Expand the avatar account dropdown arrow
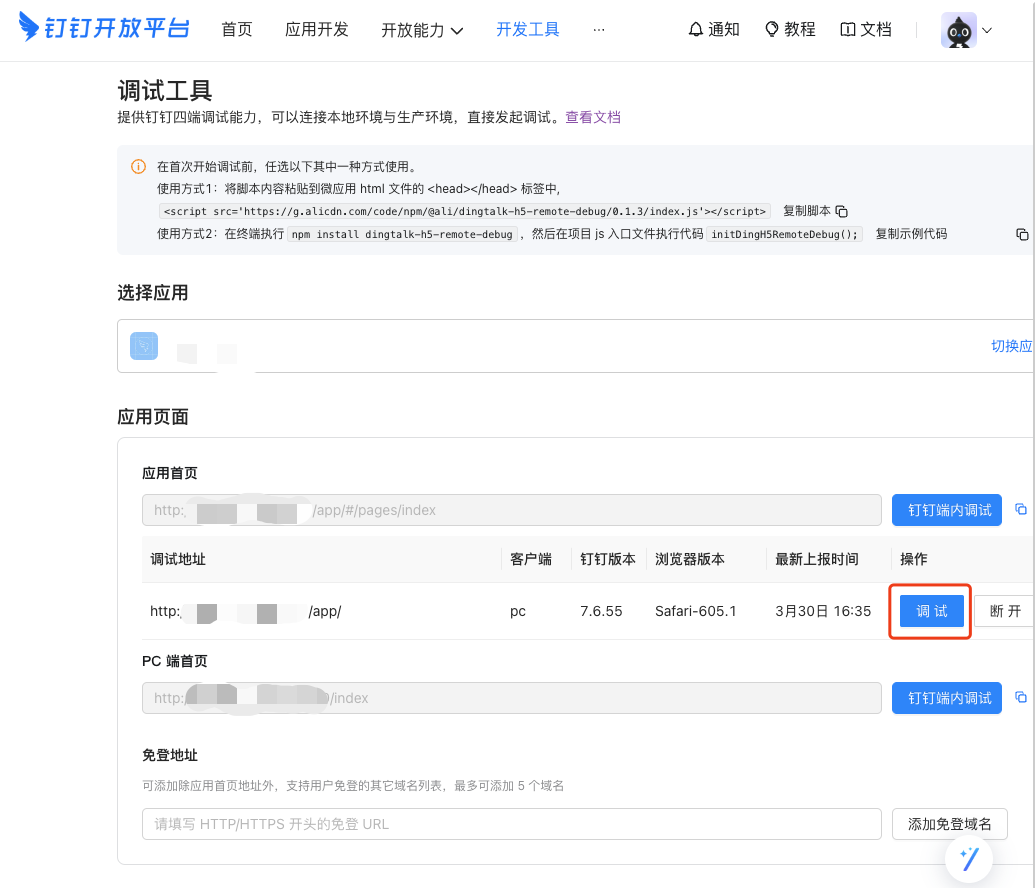The height and width of the screenshot is (888, 1035). pos(987,30)
